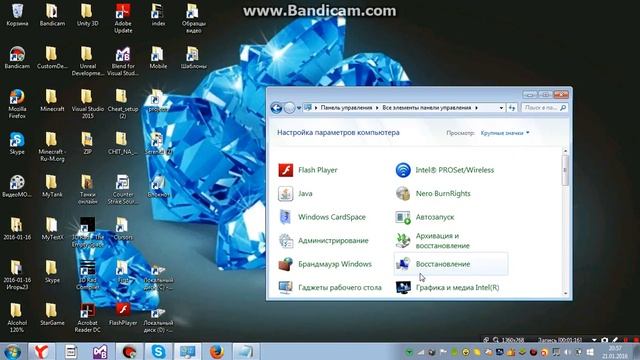Select Blend for Visual Studio shortcut
Viewport: 640px width, 360px height.
[x=123, y=62]
